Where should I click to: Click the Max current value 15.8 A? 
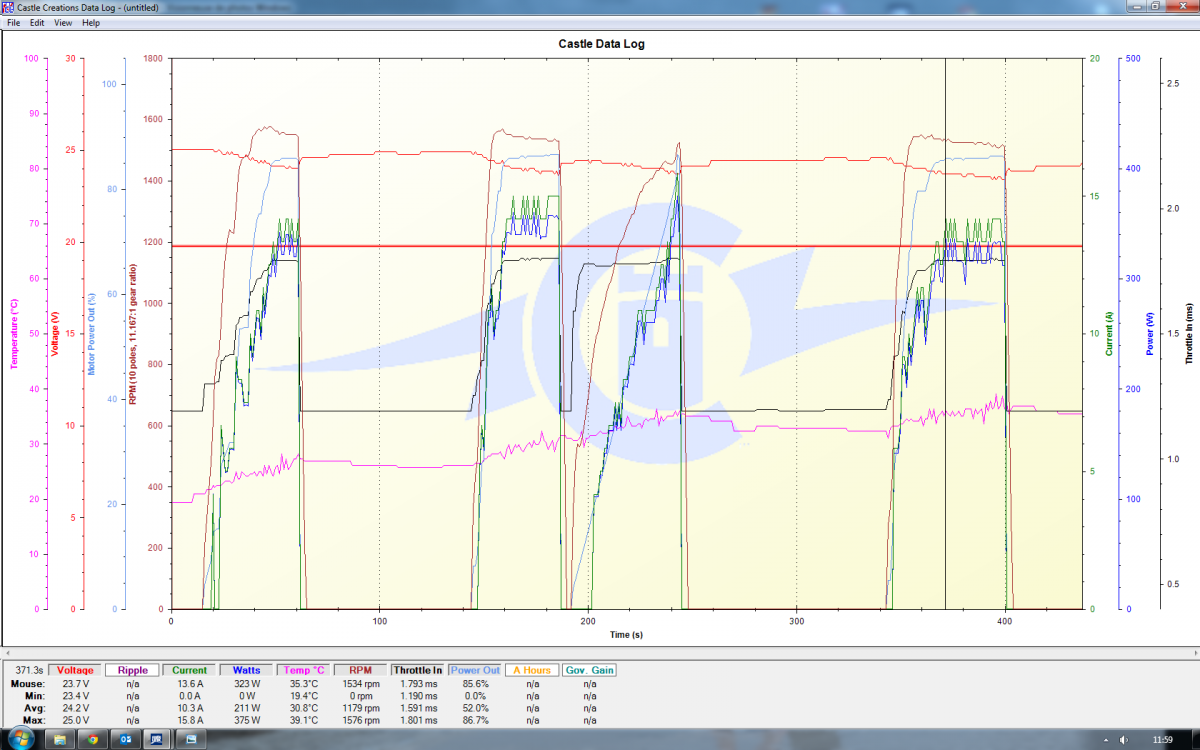190,720
